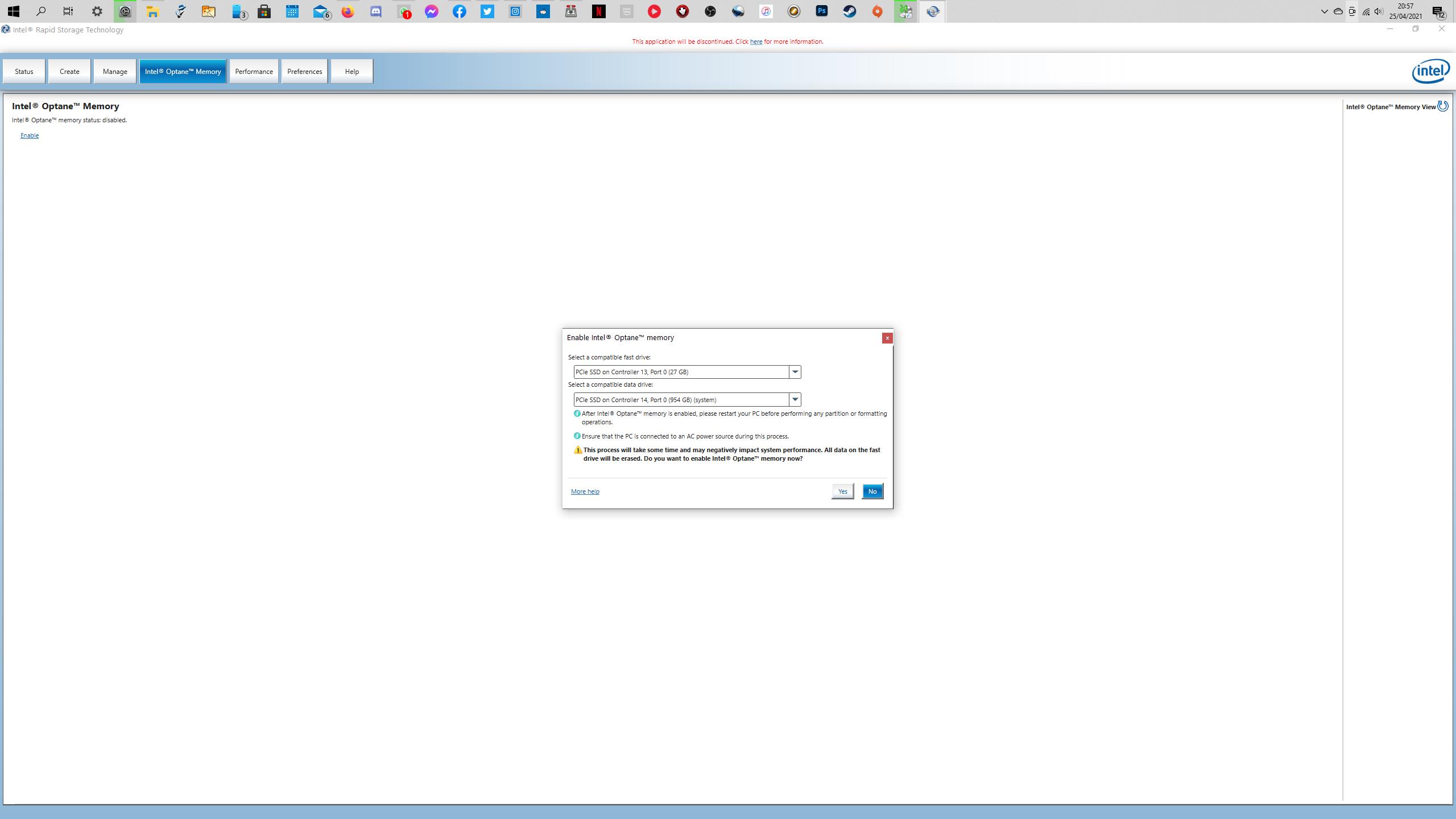Open the volume speaker tray icon
The width and height of the screenshot is (1456, 819).
point(1379,11)
